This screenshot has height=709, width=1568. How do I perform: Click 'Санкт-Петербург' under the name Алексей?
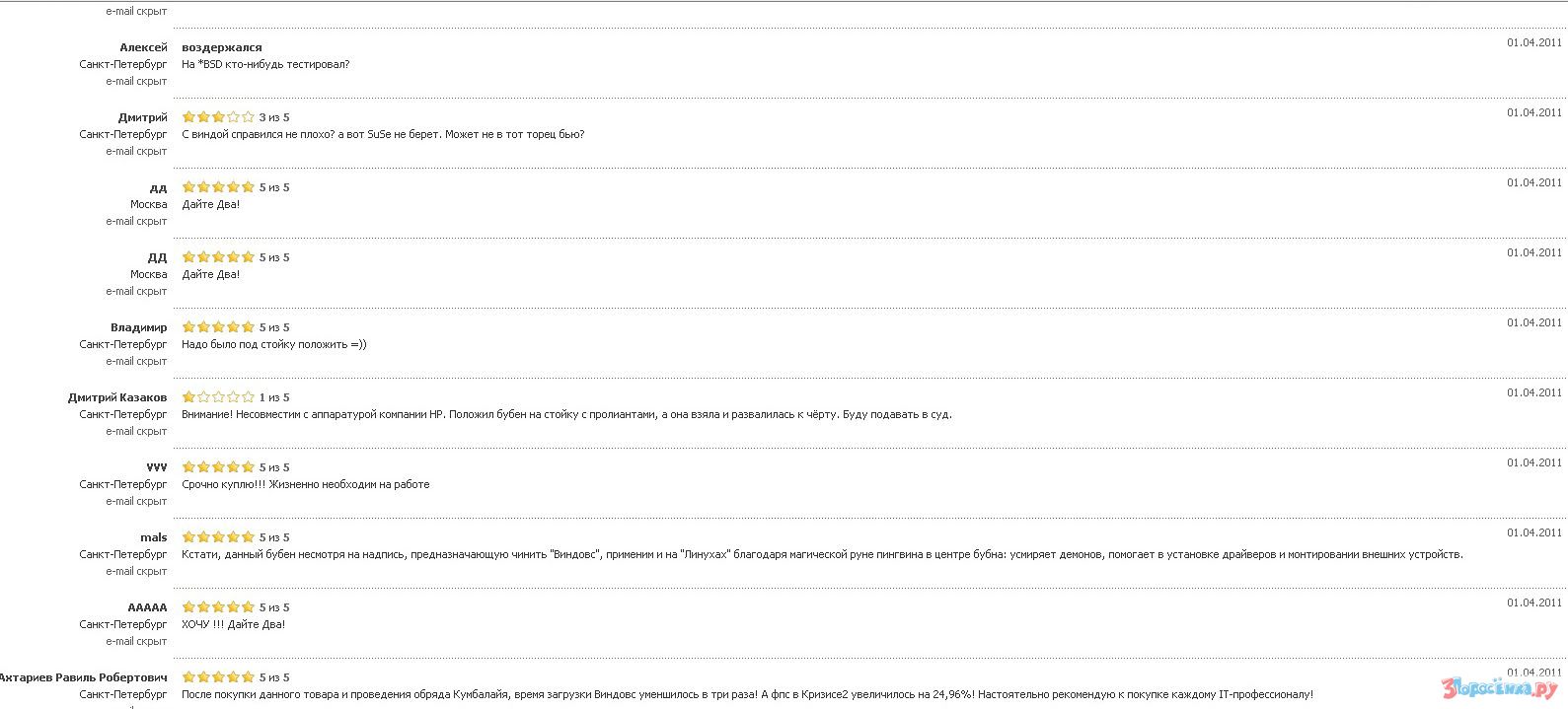click(123, 64)
